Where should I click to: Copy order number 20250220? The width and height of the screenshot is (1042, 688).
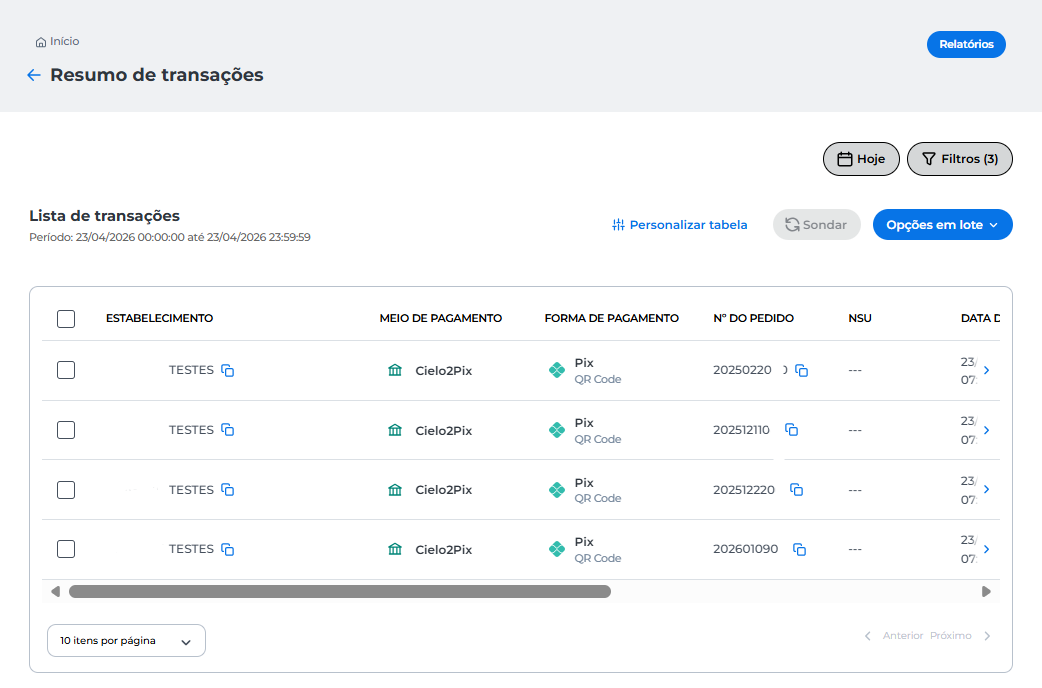click(801, 370)
